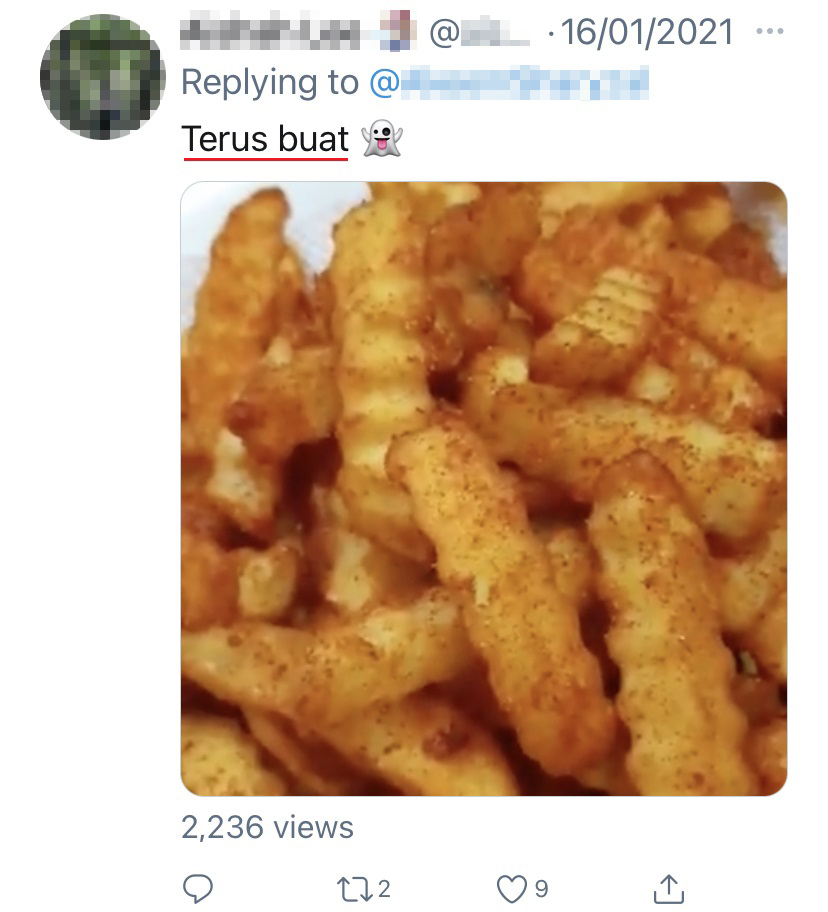Image resolution: width=828 pixels, height=912 pixels.
Task: Tap the share upload icon
Action: 668,888
